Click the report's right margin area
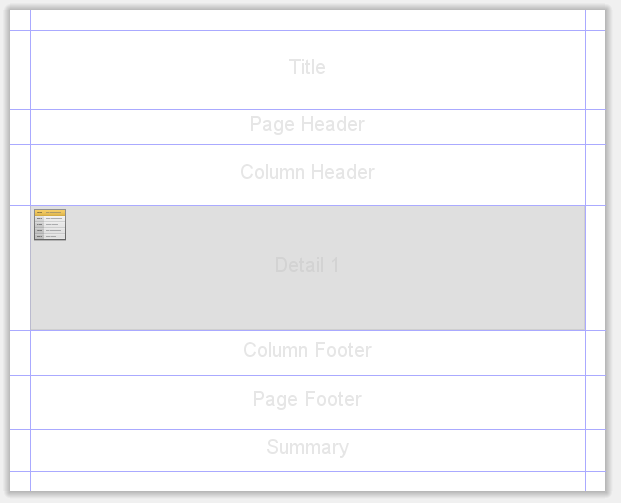This screenshot has height=503, width=621. point(595,250)
